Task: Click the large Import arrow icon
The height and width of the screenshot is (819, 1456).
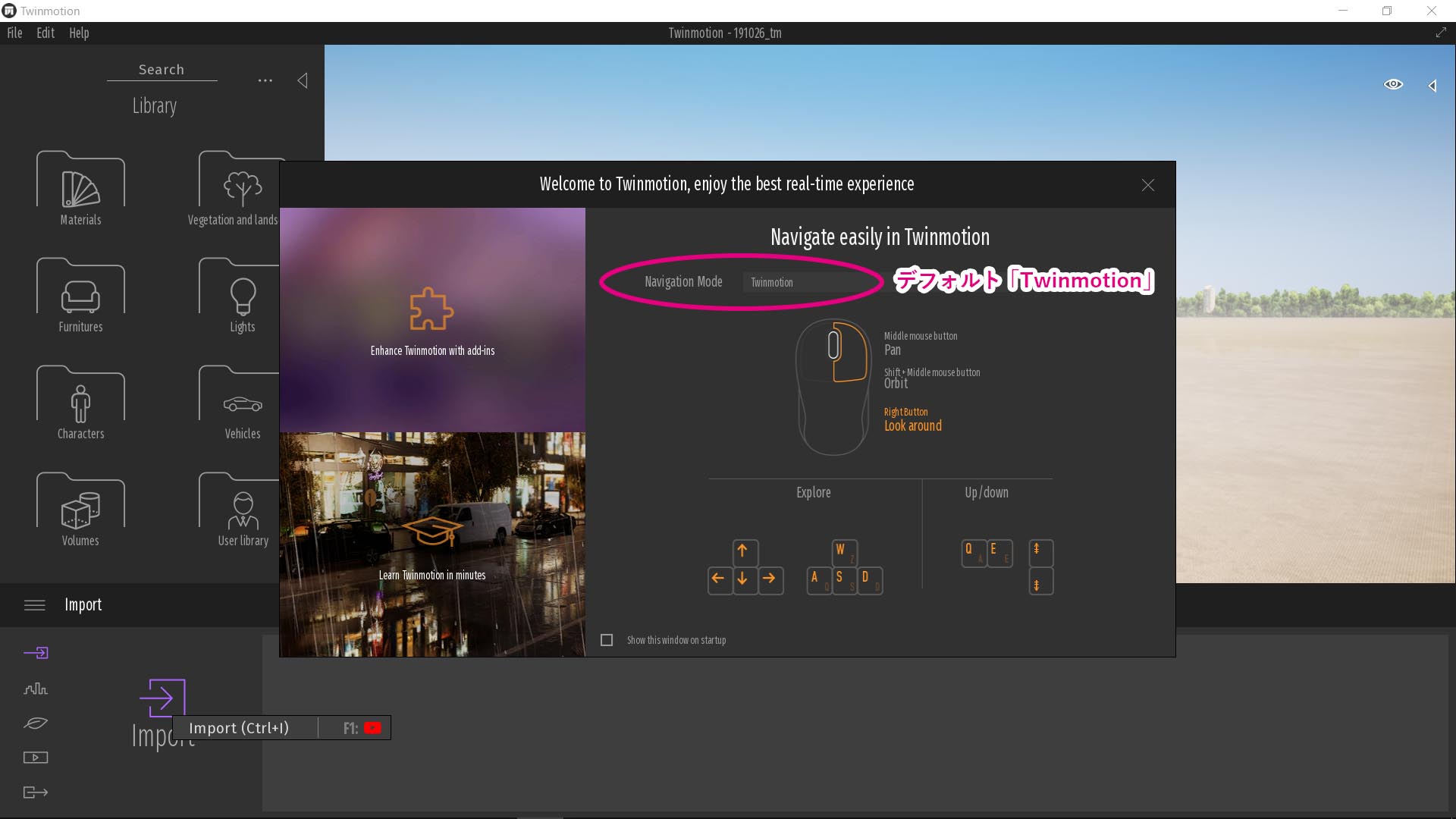Action: 162,698
